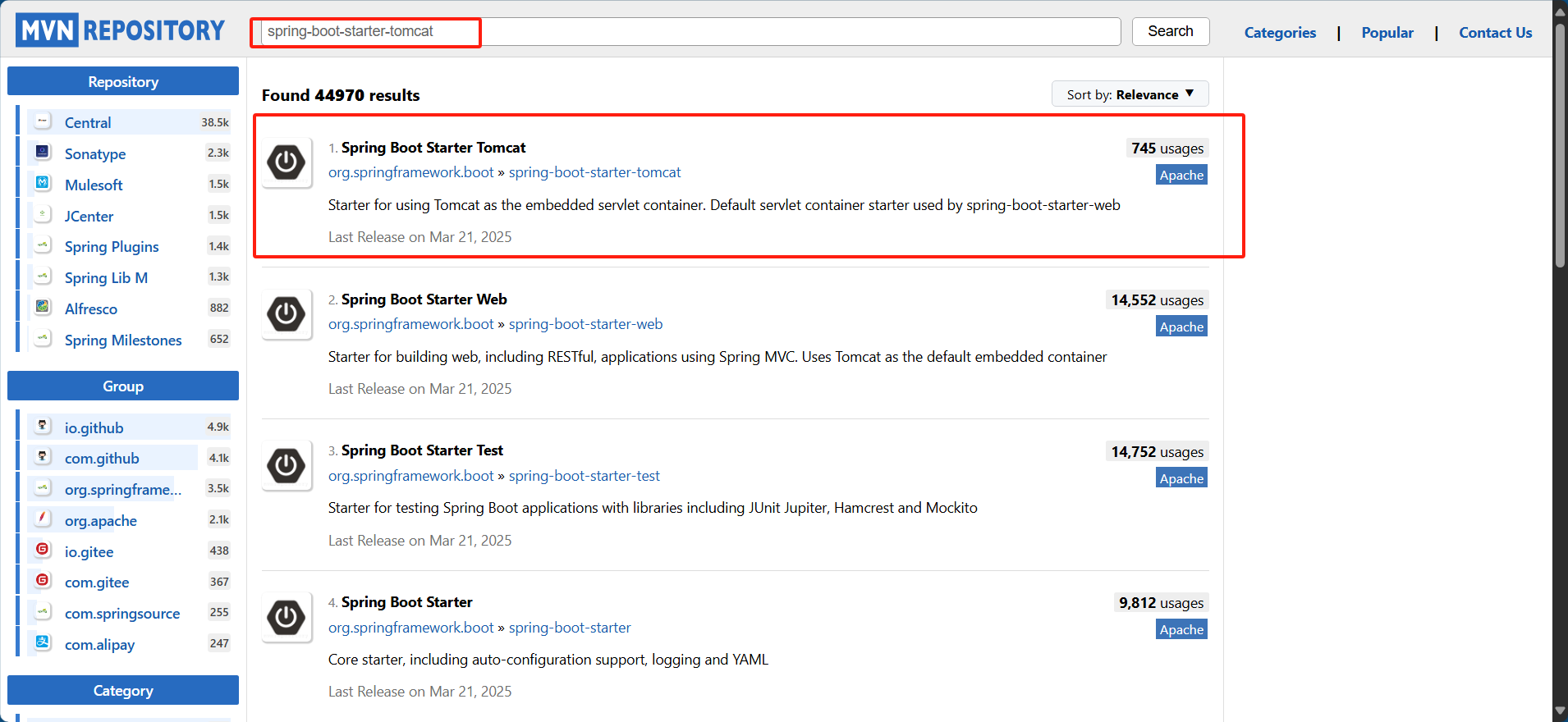Image resolution: width=1568 pixels, height=722 pixels.
Task: Click the page vertical scrollbar thumb
Action: (x=1560, y=144)
